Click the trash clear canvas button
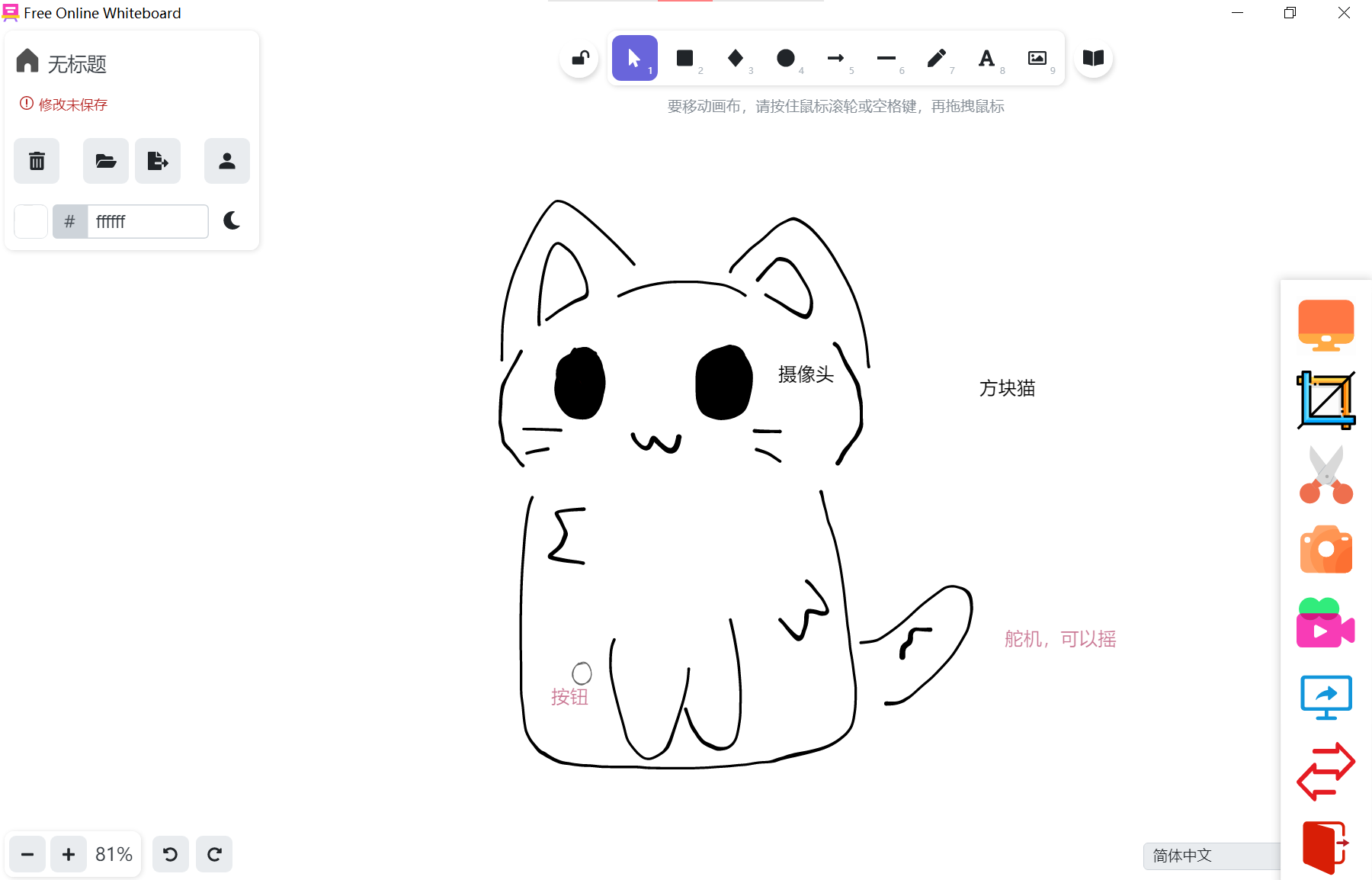1372x880 pixels. click(x=37, y=161)
